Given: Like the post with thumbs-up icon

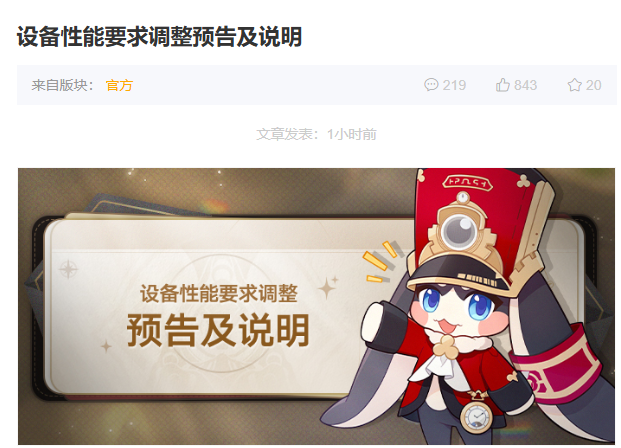Looking at the screenshot, I should 503,85.
